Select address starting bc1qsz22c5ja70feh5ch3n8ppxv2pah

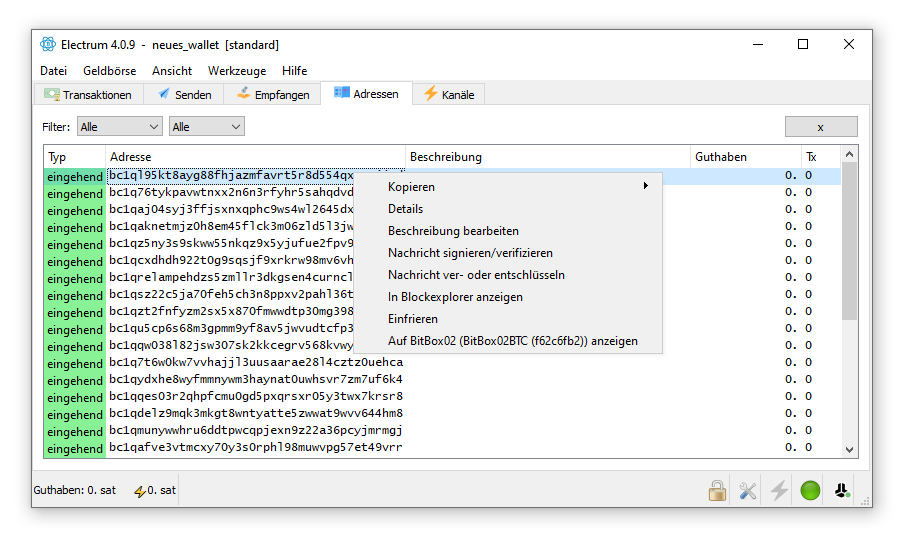tap(231, 294)
